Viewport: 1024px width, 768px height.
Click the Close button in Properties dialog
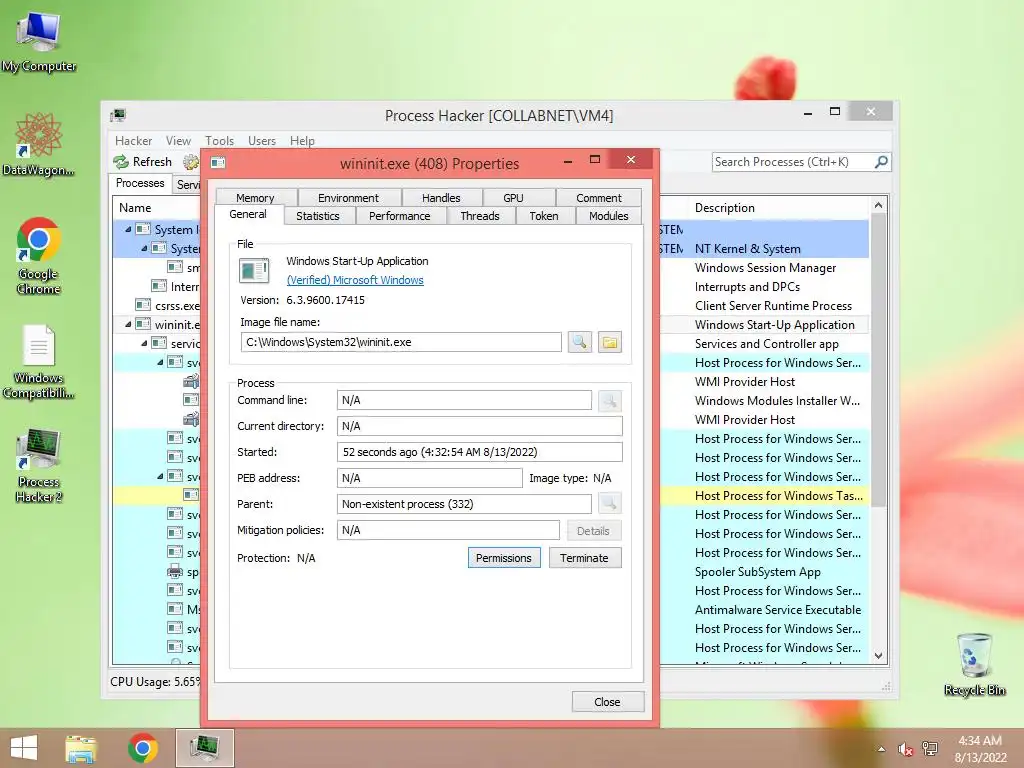607,702
